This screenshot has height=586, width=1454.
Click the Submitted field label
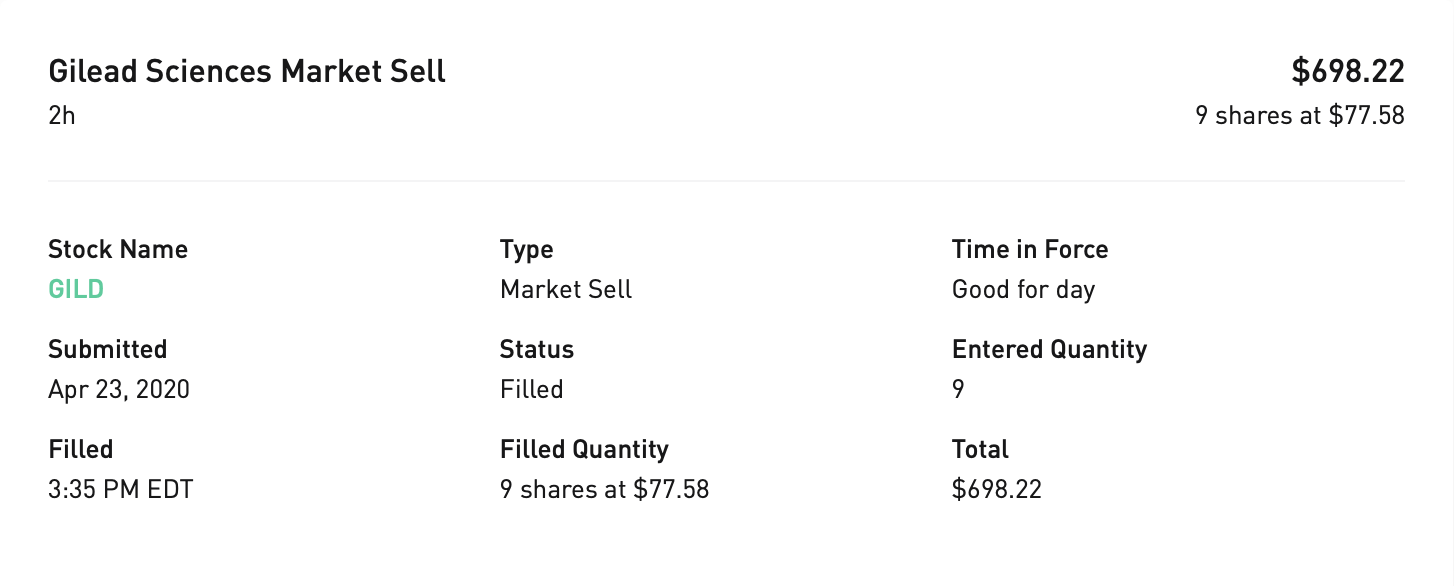coord(107,349)
